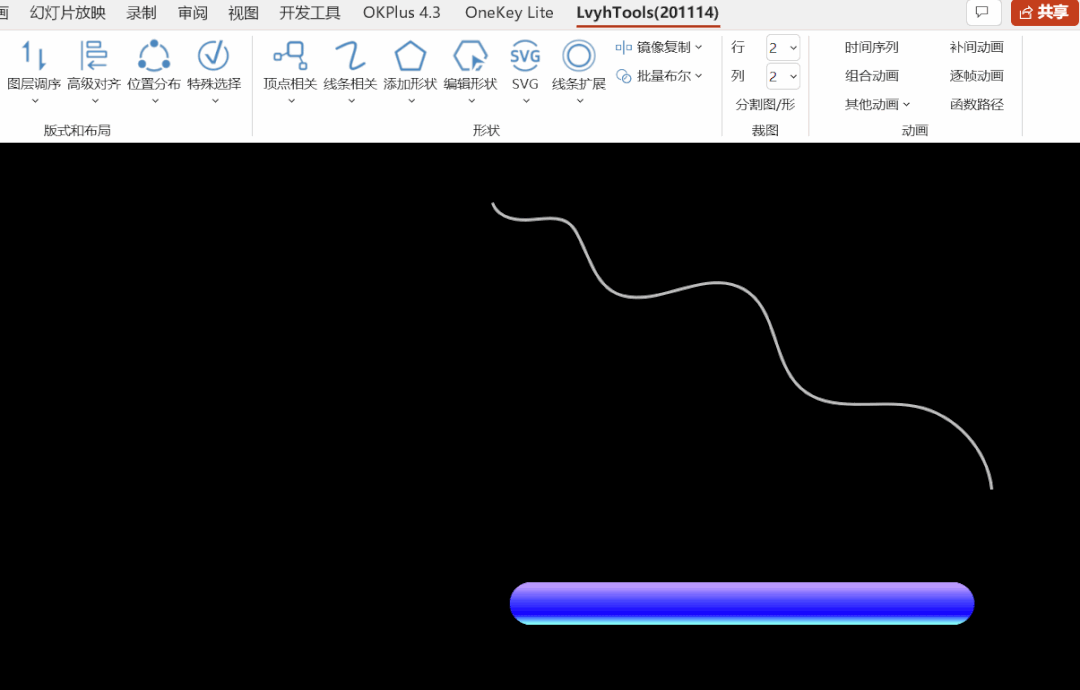The width and height of the screenshot is (1080, 690).
Task: Expand the 顶点相关 dropdown arrow
Action: (291, 101)
